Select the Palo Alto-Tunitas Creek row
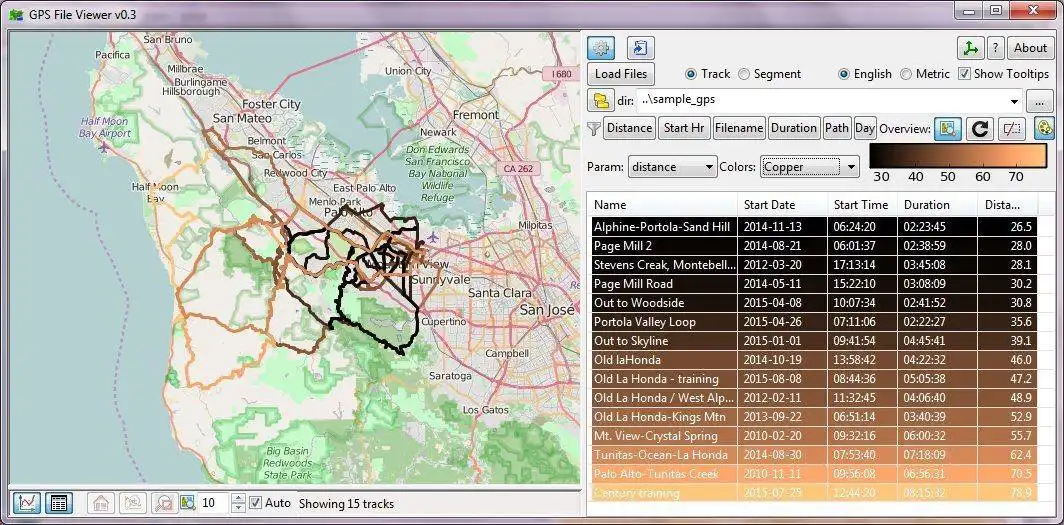 pyautogui.click(x=812, y=473)
